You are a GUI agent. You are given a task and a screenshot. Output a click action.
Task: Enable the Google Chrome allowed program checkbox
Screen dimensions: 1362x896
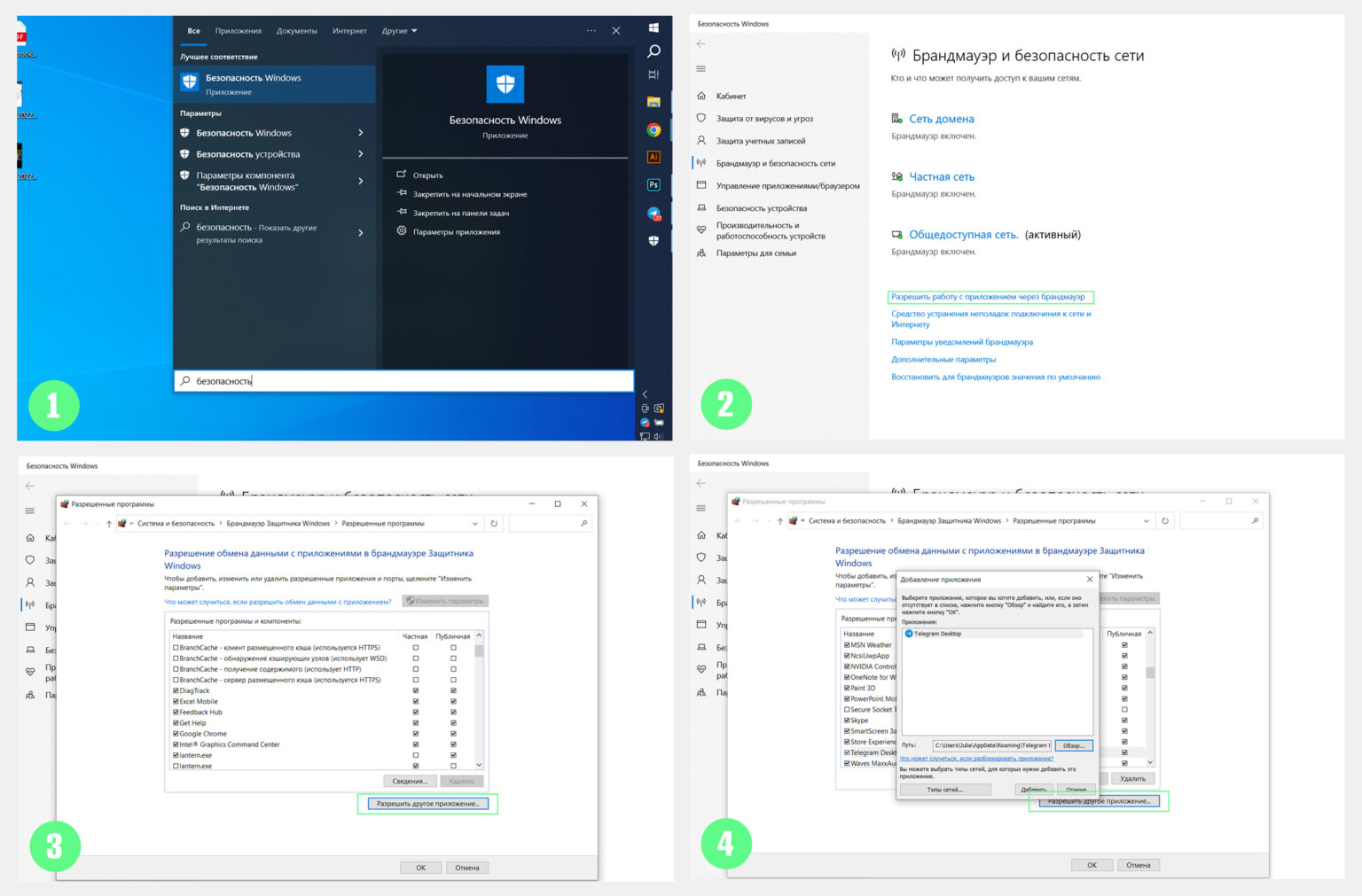pyautogui.click(x=176, y=734)
